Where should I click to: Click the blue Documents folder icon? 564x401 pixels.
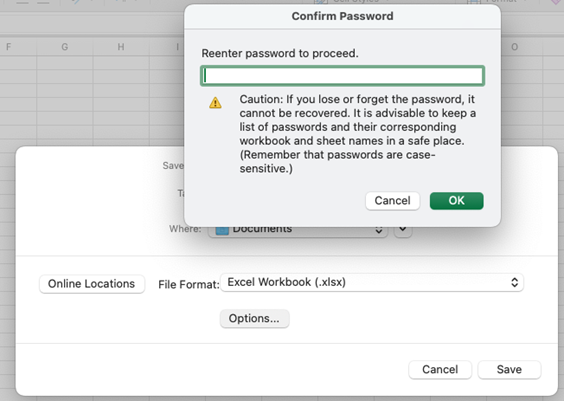tap(222, 230)
